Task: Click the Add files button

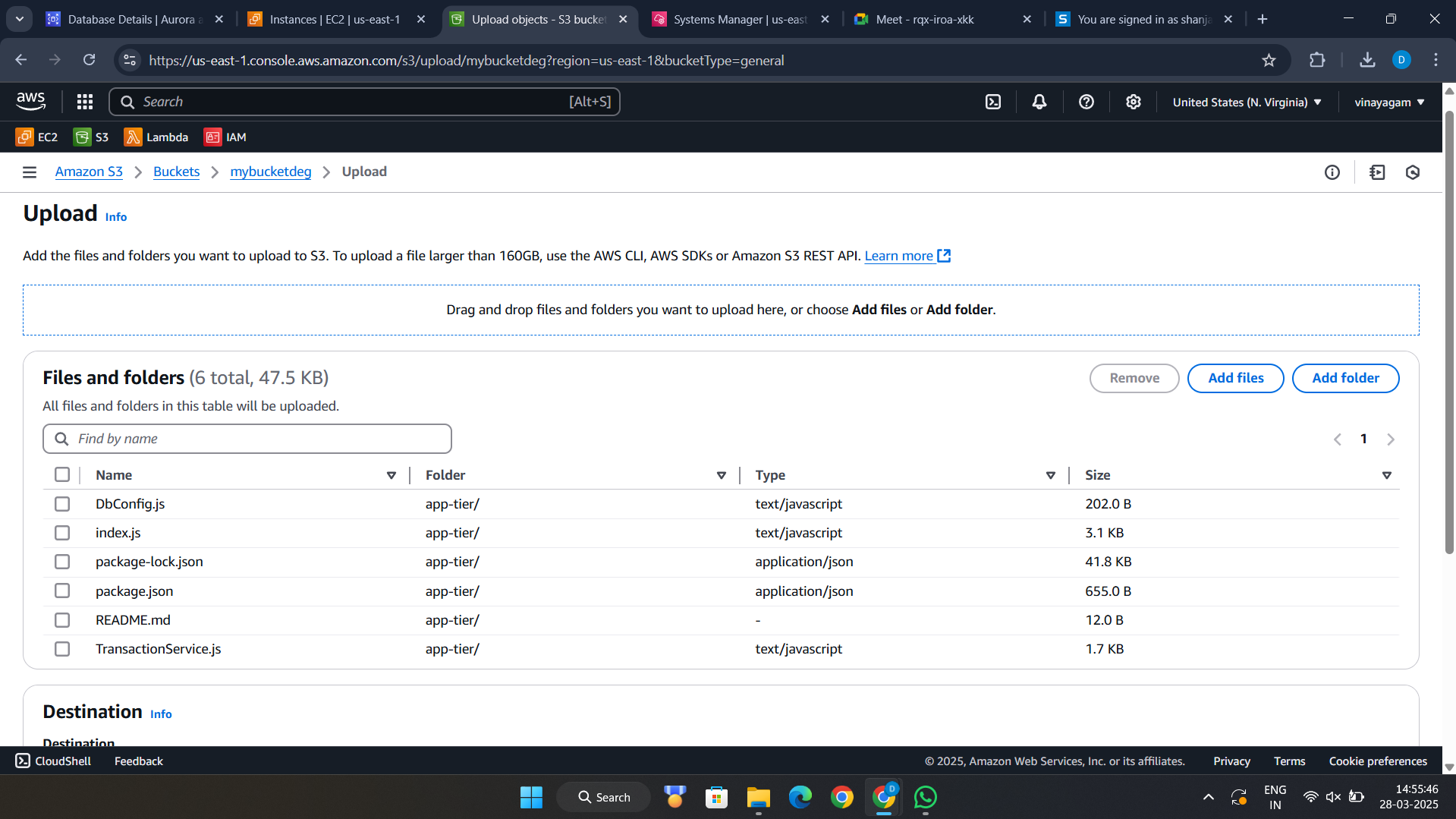Action: [x=1235, y=378]
